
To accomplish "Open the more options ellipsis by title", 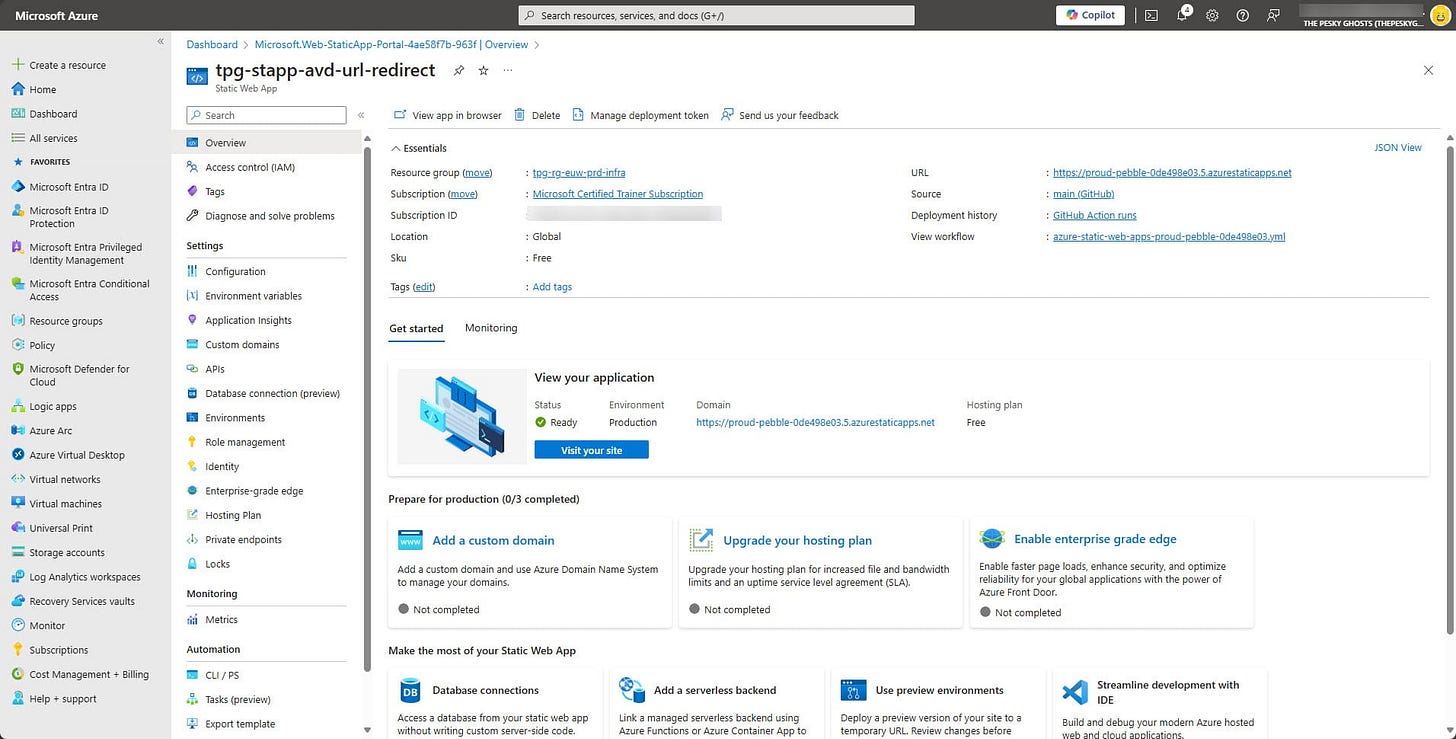I will (508, 71).
